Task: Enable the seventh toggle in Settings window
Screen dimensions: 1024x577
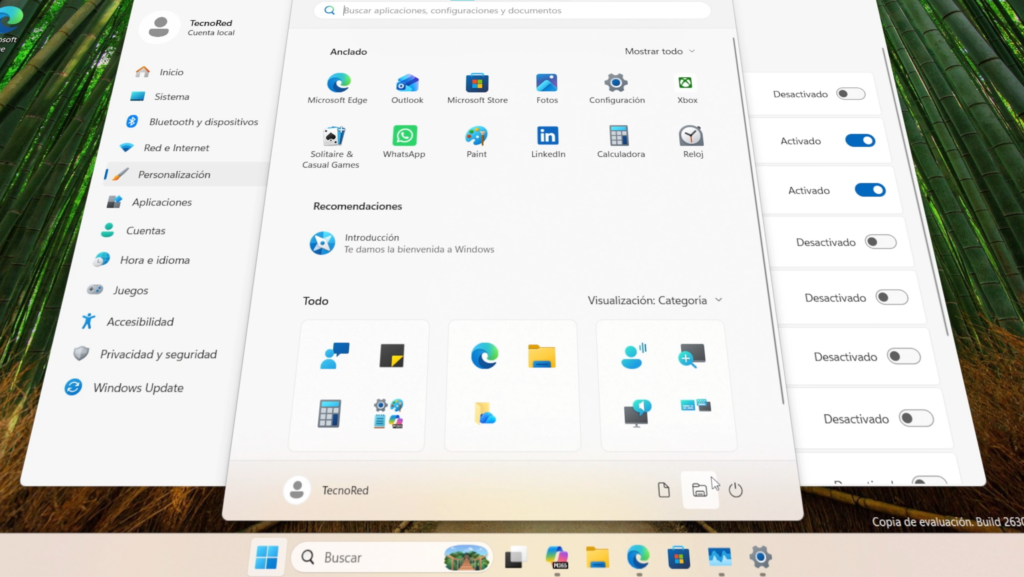Action: tap(916, 418)
